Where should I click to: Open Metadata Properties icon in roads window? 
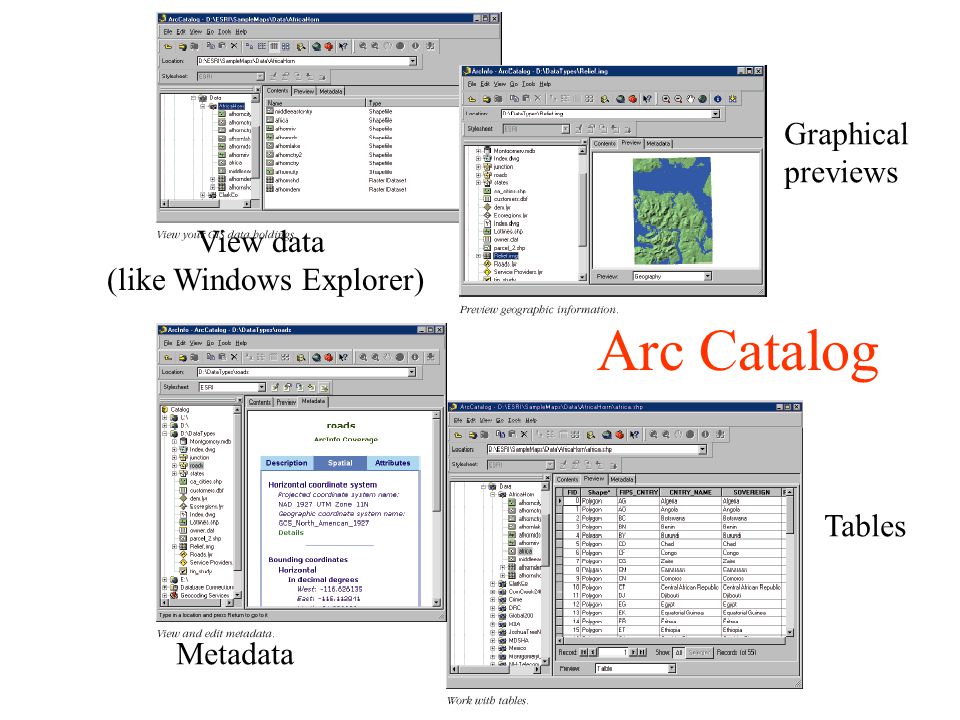point(287,387)
